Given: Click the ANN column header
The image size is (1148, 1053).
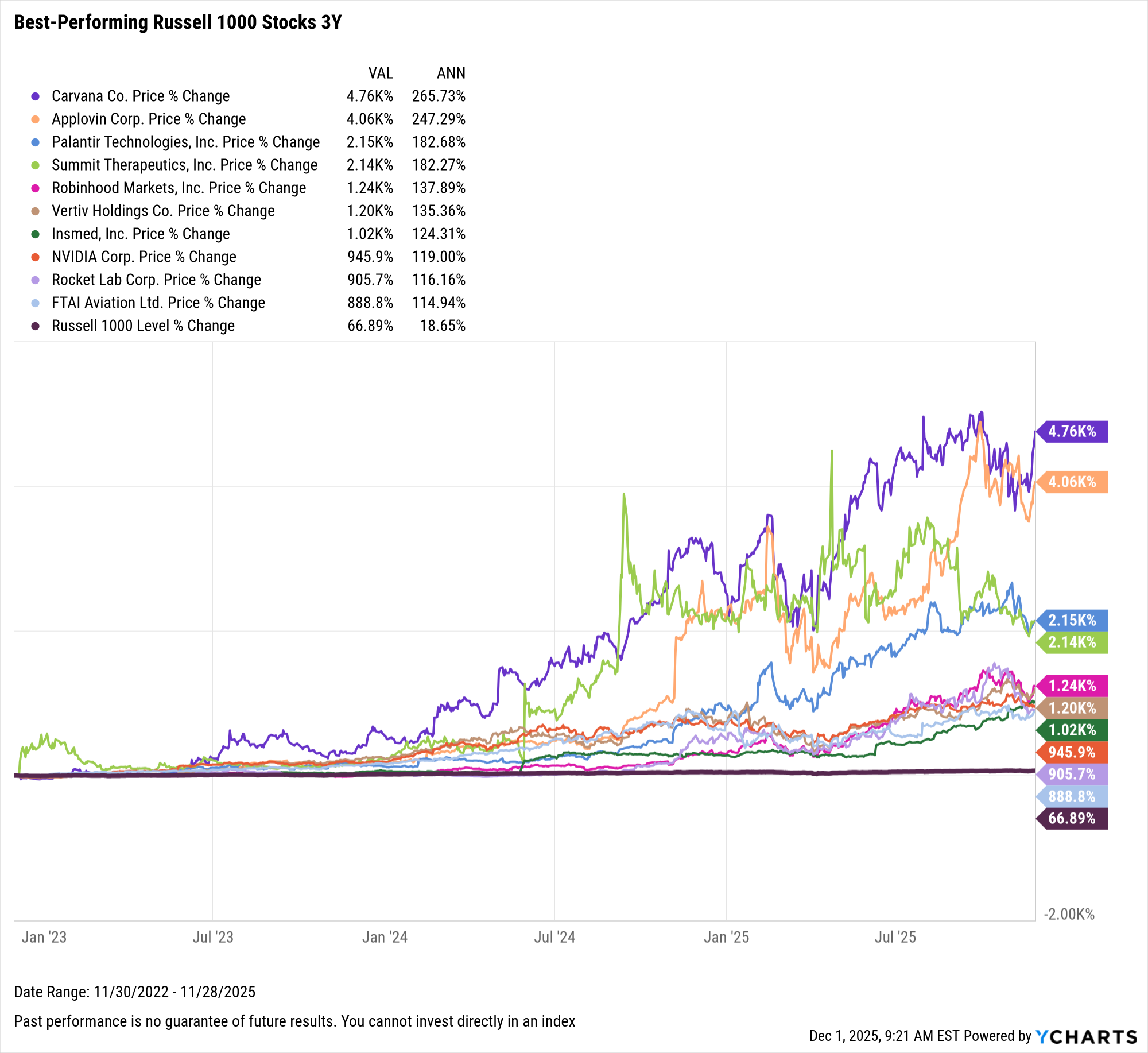Looking at the screenshot, I should 451,73.
